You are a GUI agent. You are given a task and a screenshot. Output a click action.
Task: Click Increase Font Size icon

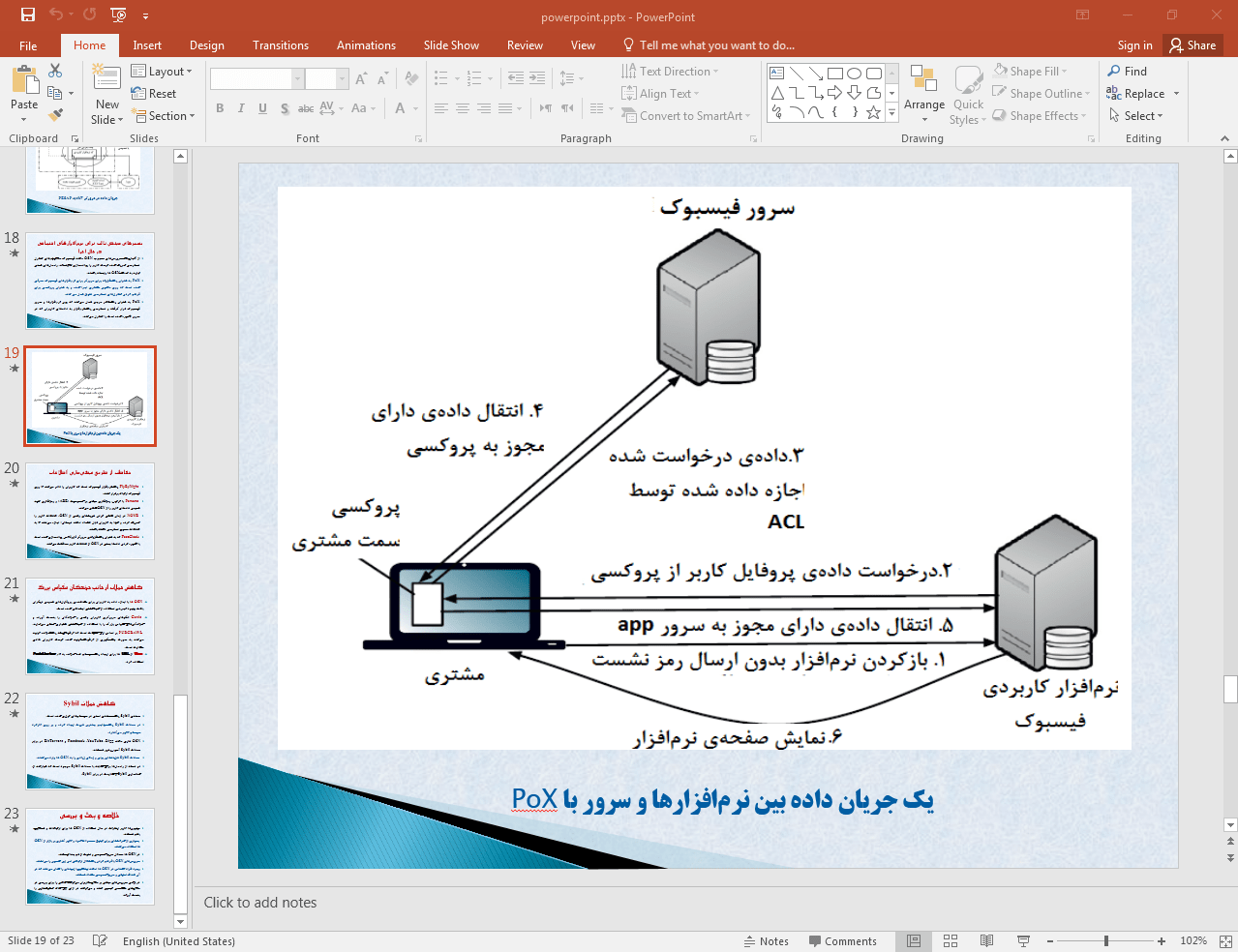coord(361,79)
